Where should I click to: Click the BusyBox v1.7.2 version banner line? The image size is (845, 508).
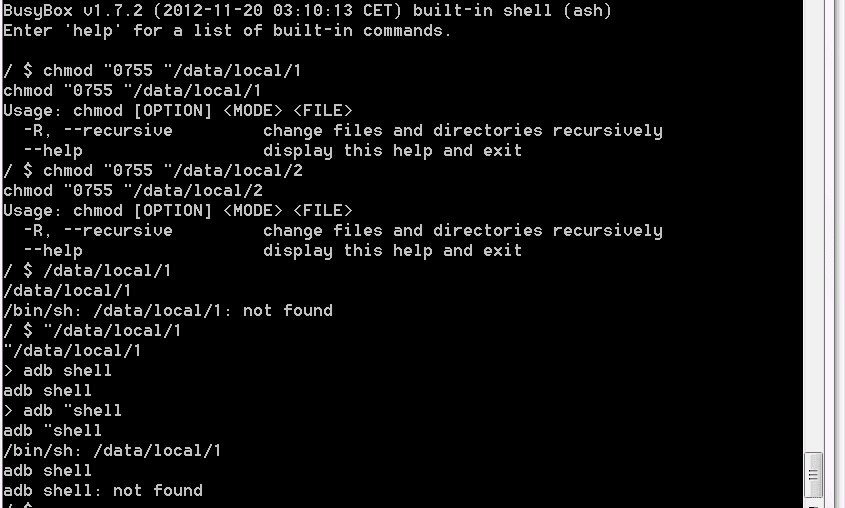pyautogui.click(x=307, y=11)
